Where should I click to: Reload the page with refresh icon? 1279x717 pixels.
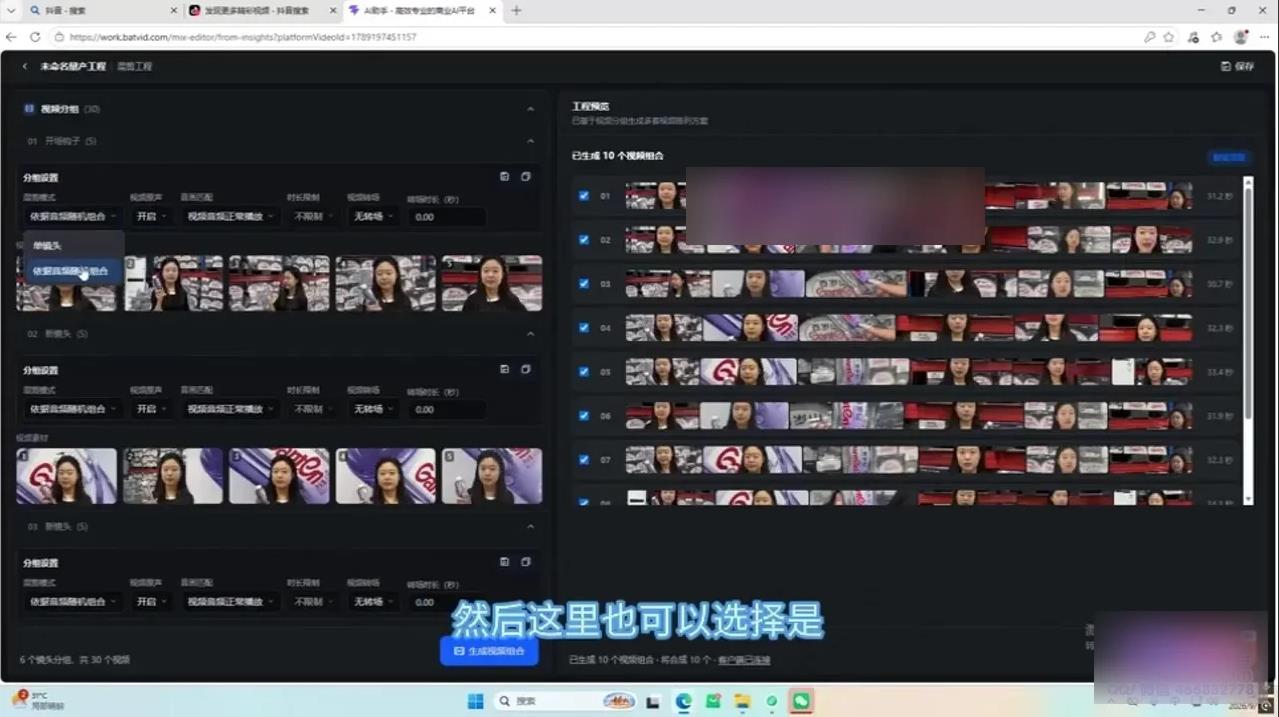point(35,37)
